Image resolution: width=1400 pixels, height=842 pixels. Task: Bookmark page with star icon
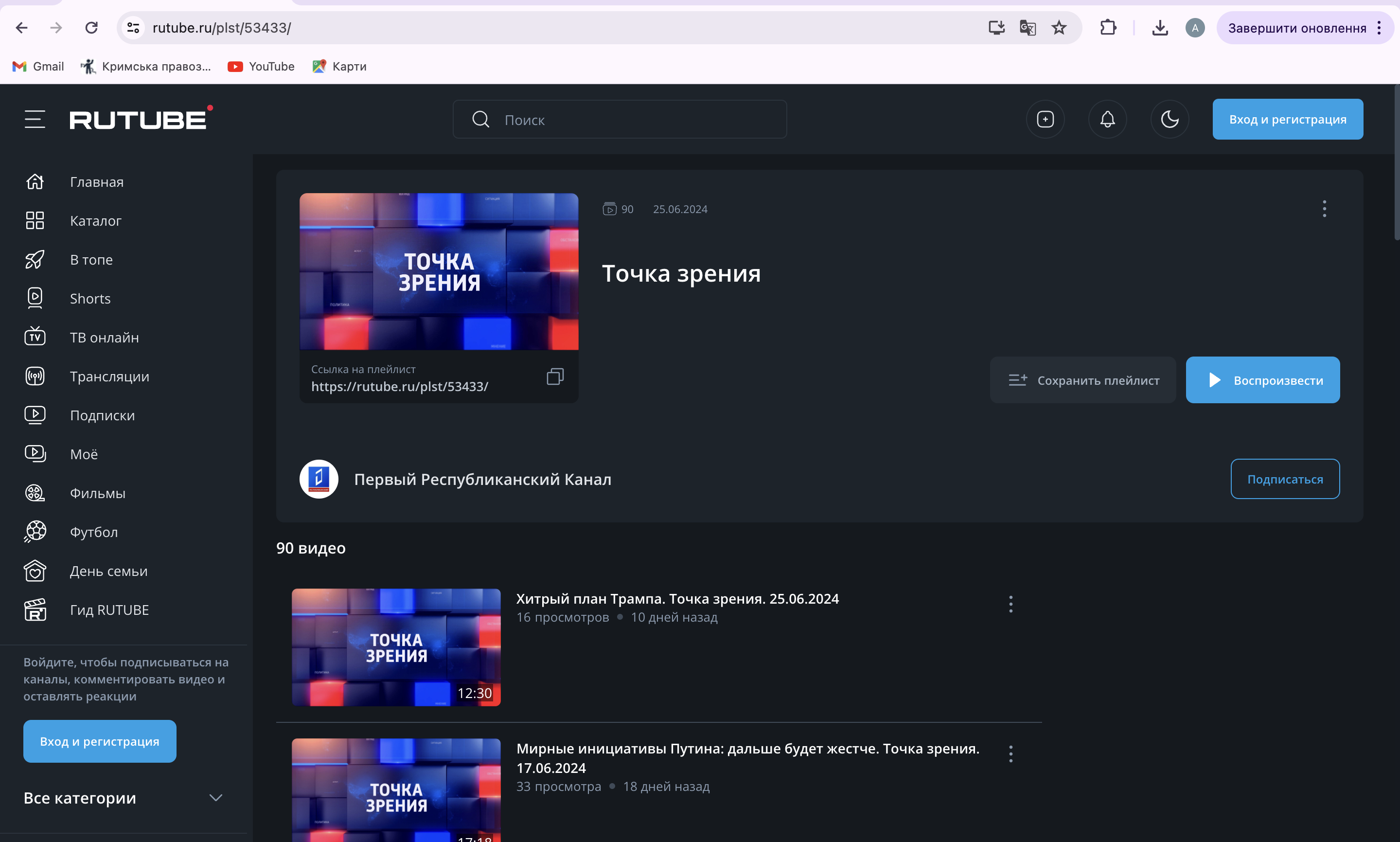point(1058,28)
